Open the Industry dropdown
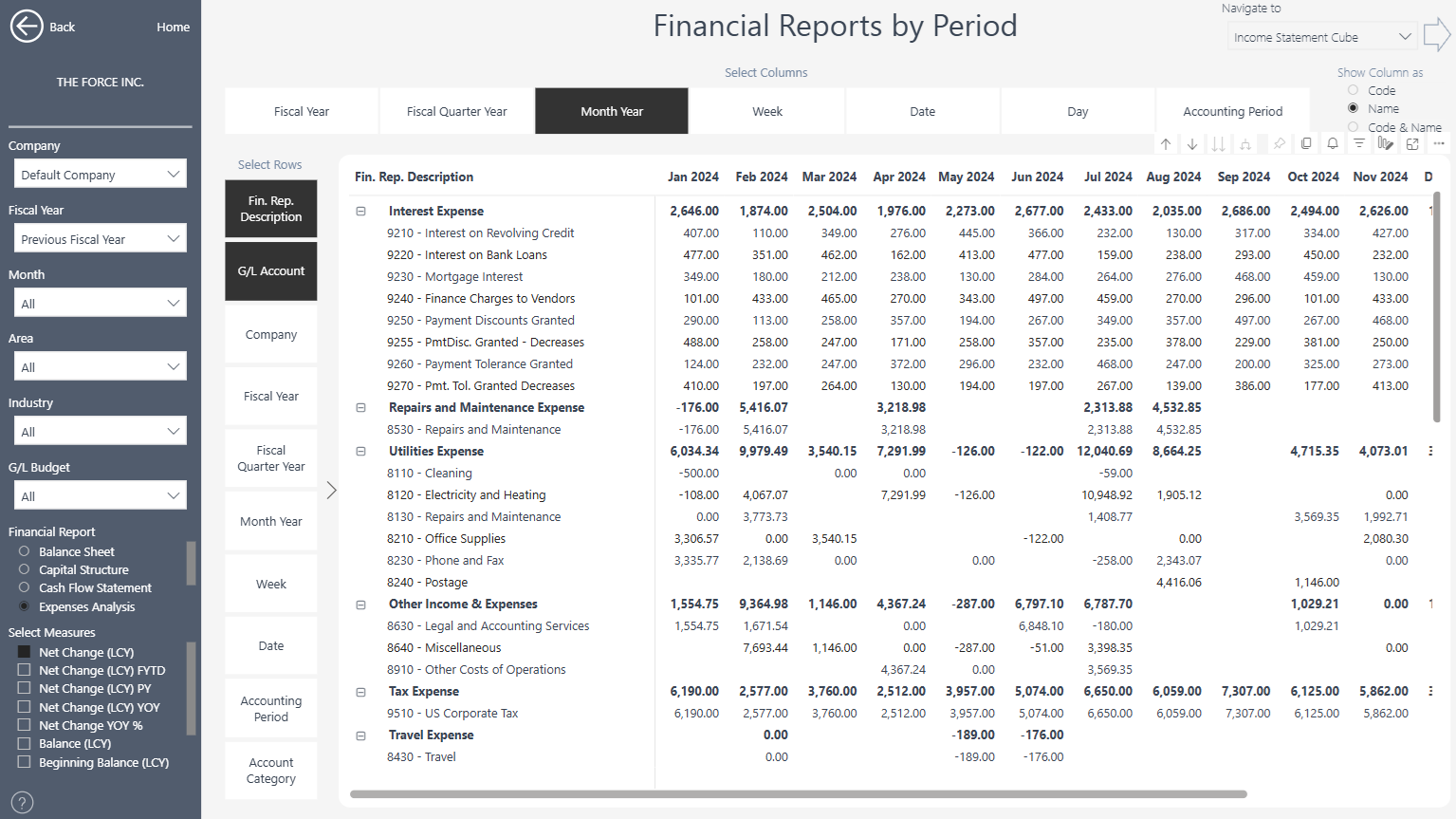The height and width of the screenshot is (819, 1456). click(100, 431)
